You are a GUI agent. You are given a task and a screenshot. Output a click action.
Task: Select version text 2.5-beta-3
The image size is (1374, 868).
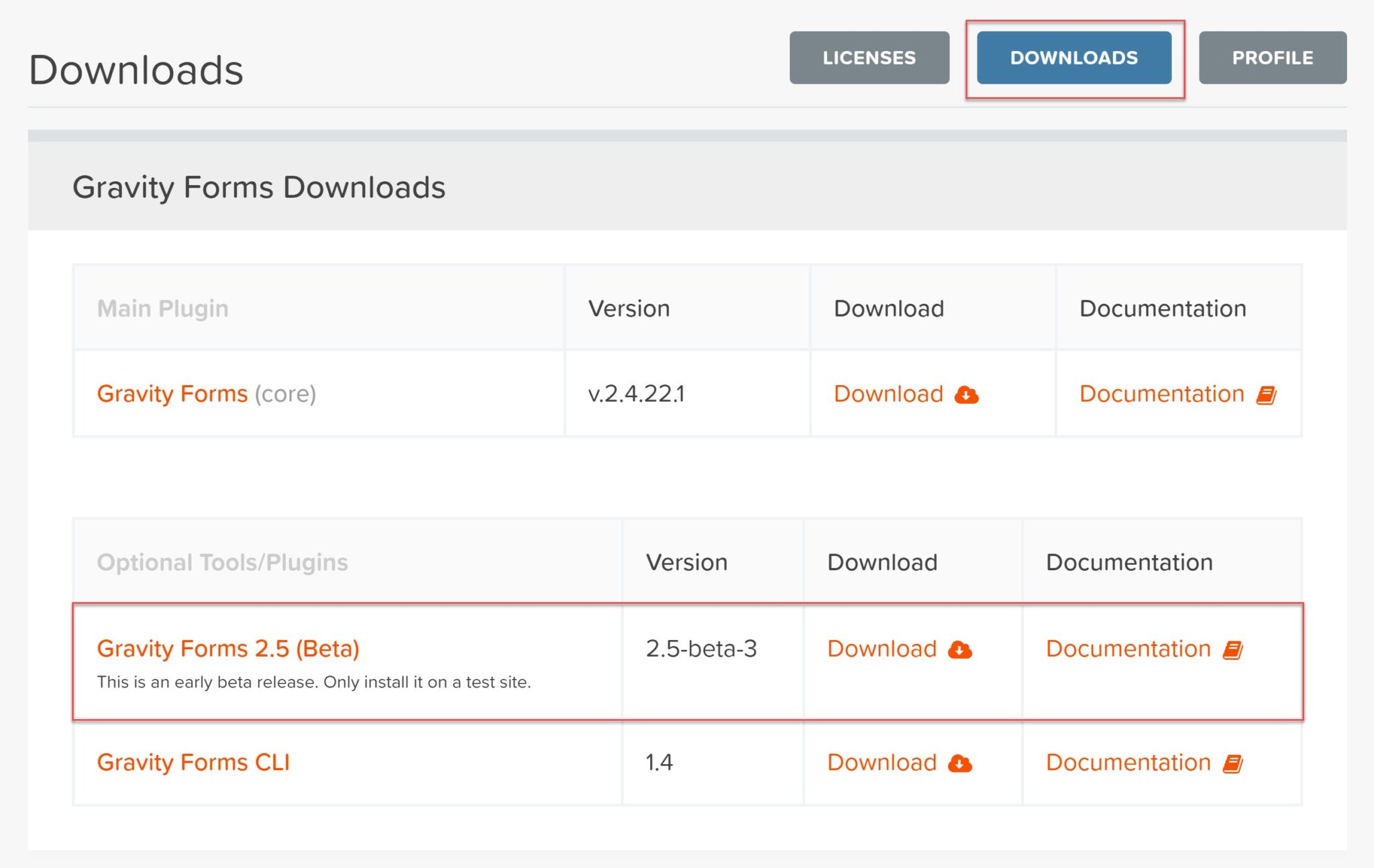tap(701, 649)
